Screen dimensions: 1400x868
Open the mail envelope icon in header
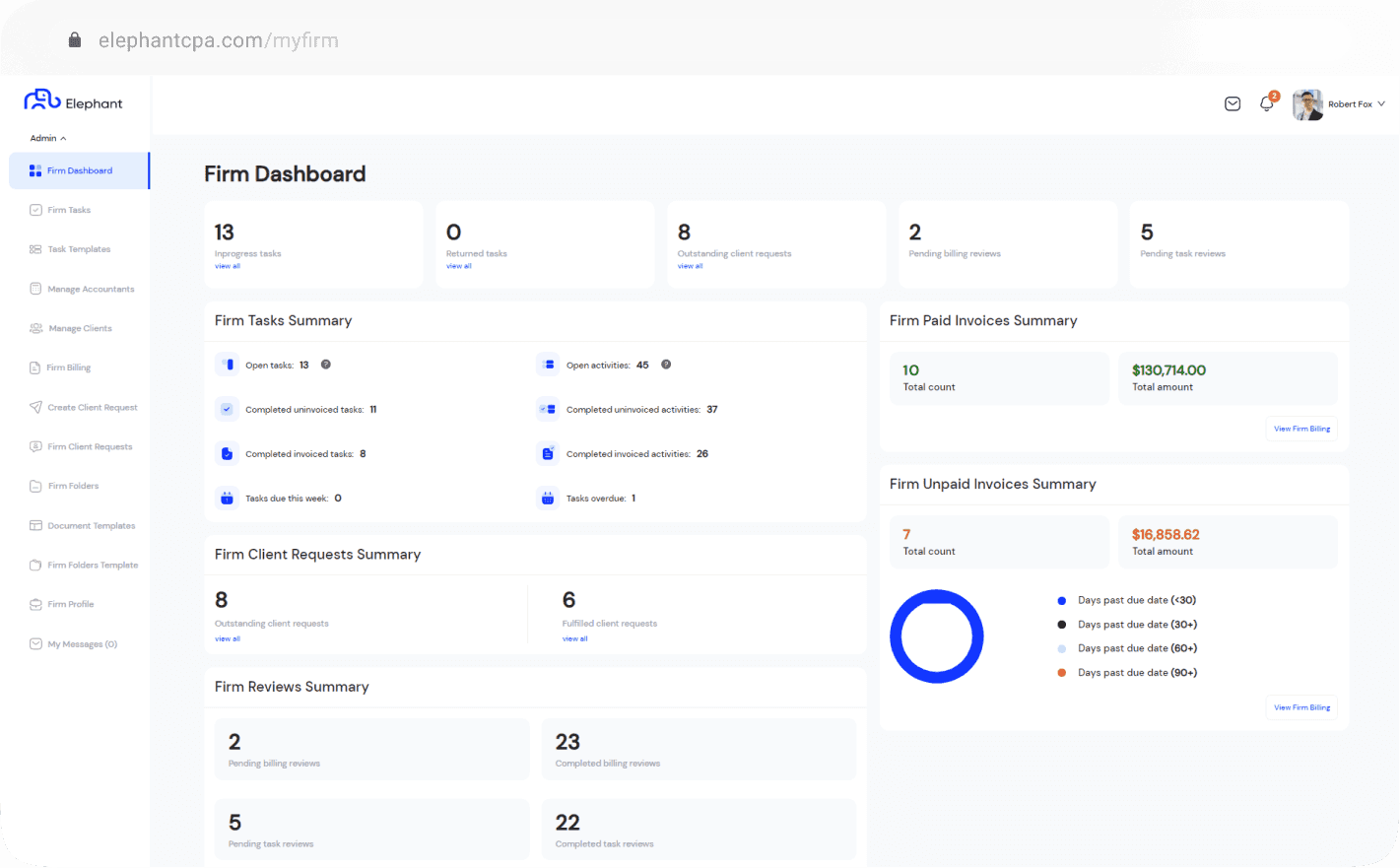pyautogui.click(x=1233, y=103)
